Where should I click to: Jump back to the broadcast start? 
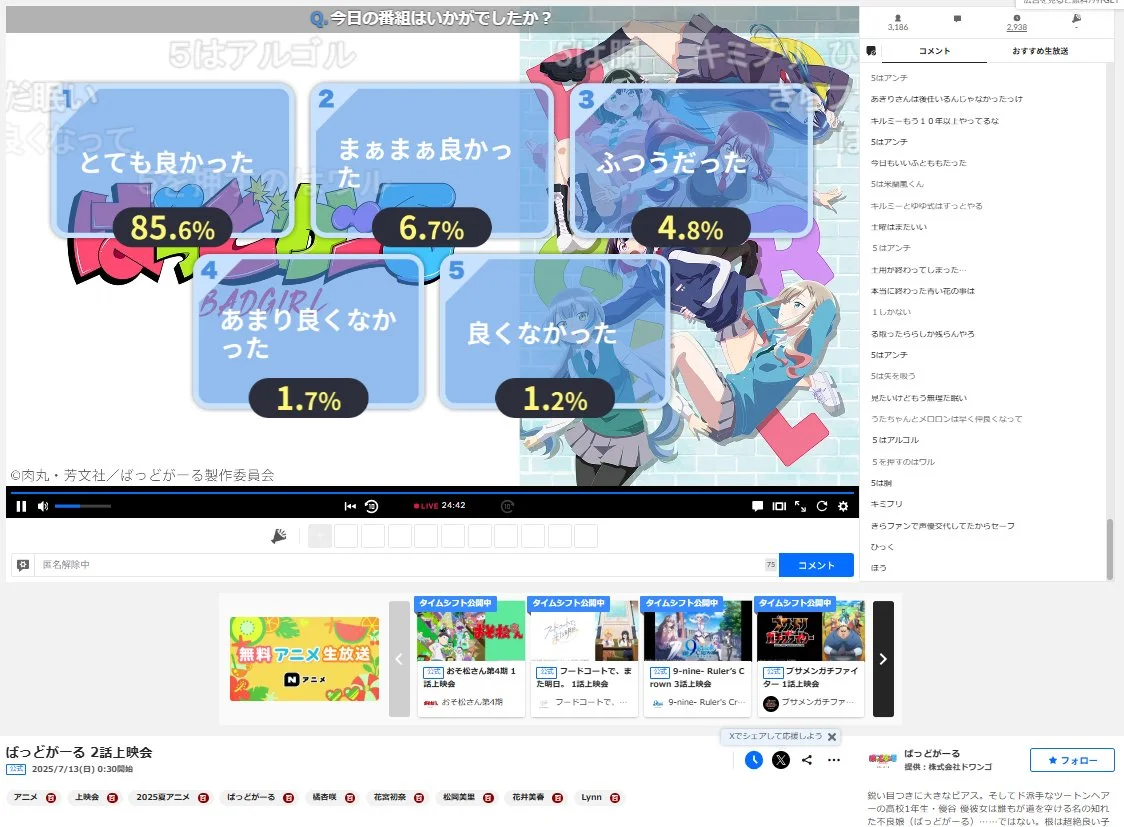tap(350, 506)
